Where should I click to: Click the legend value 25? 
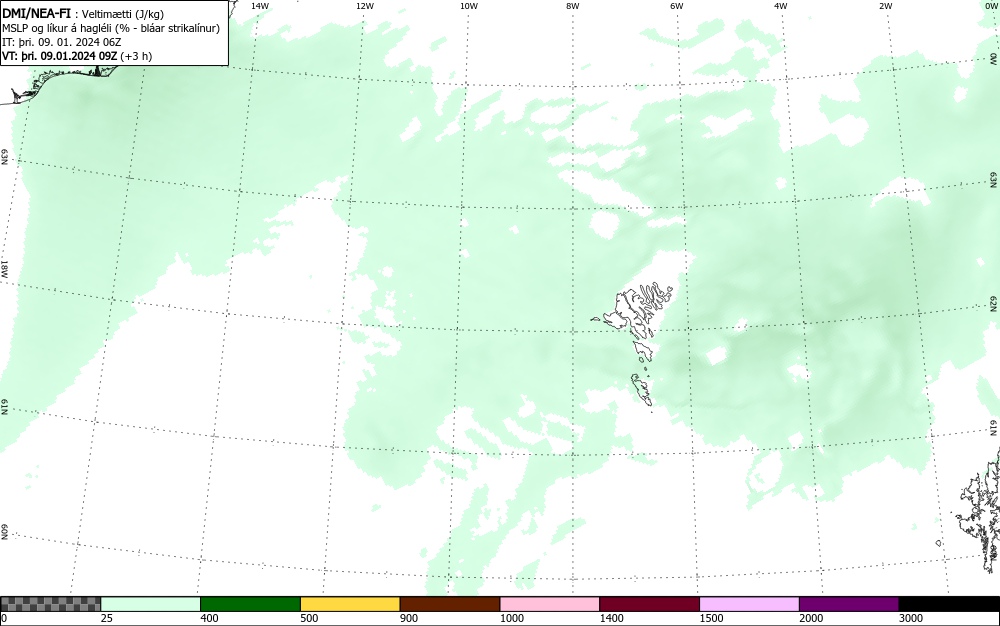(107, 618)
